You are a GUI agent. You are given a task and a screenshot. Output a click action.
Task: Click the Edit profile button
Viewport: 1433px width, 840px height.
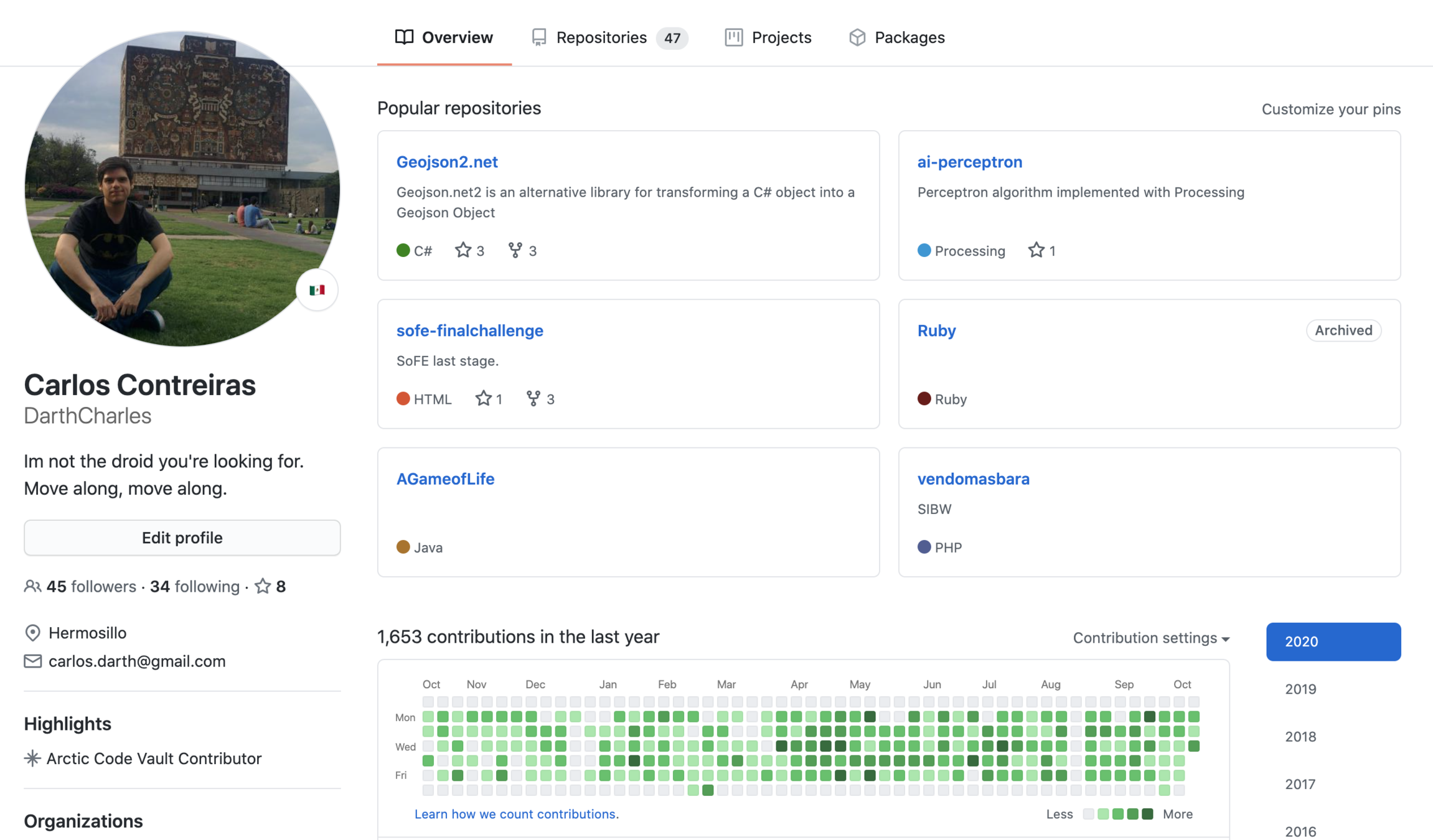182,538
